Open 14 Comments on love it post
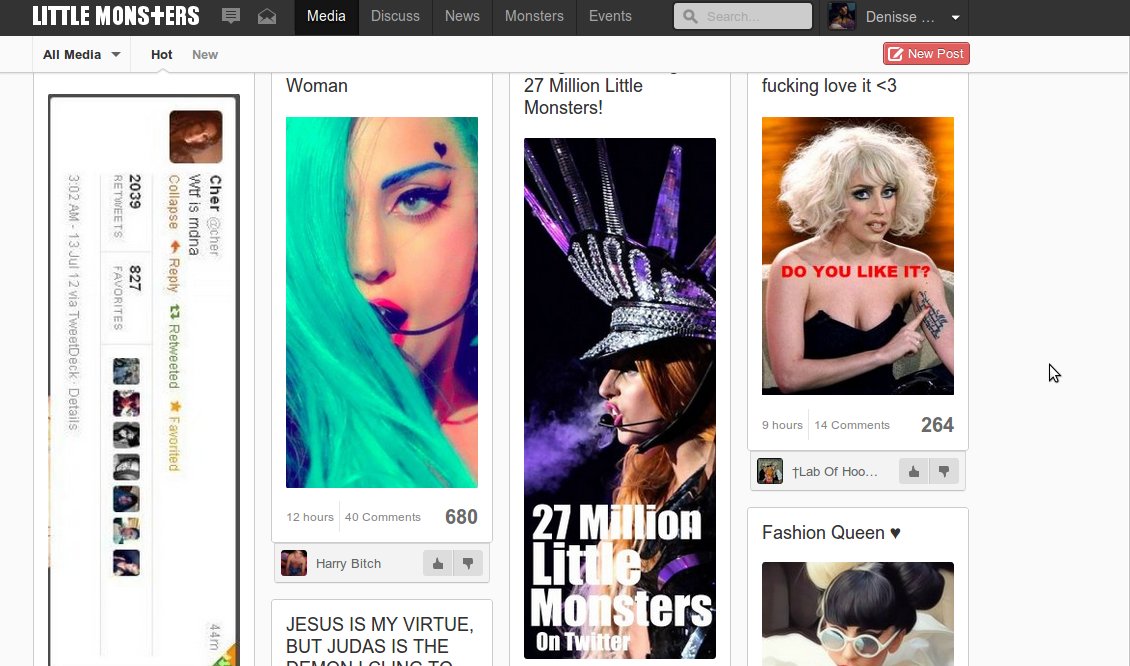This screenshot has width=1130, height=666. tap(852, 425)
